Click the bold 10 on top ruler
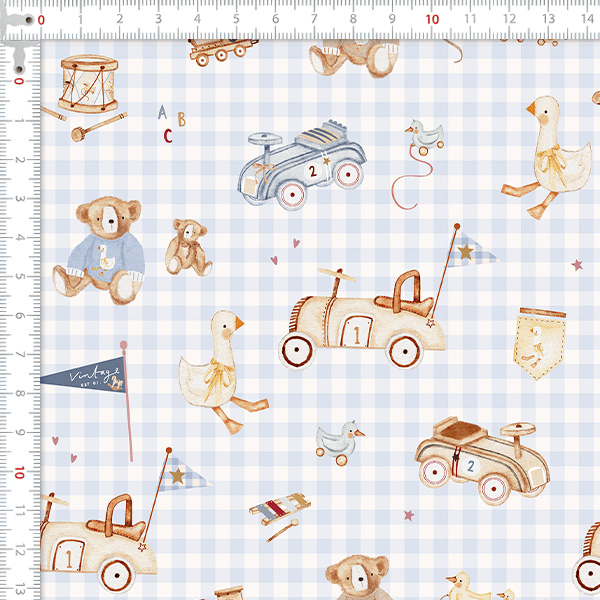This screenshot has width=600, height=600. (x=431, y=18)
